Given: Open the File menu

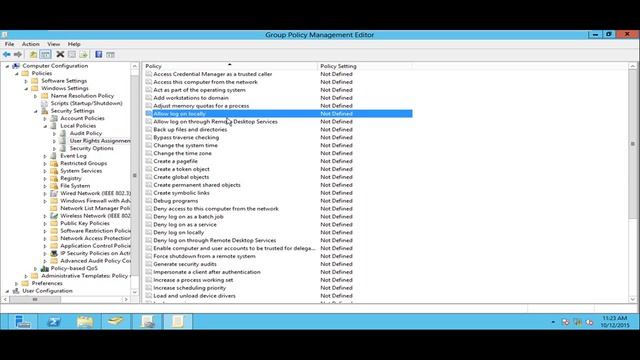Looking at the screenshot, I should tap(9, 44).
